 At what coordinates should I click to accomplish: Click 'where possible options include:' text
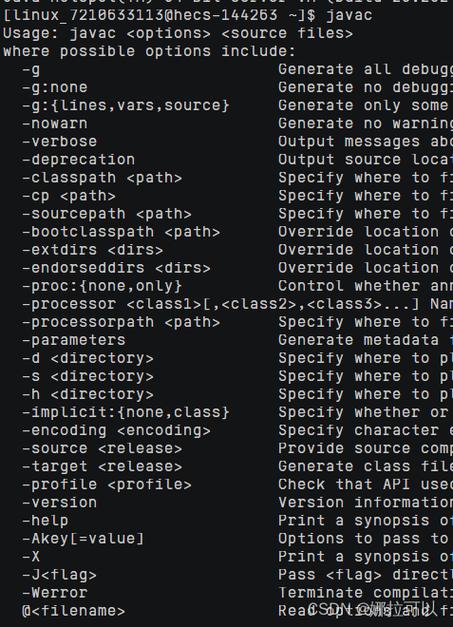click(x=149, y=51)
